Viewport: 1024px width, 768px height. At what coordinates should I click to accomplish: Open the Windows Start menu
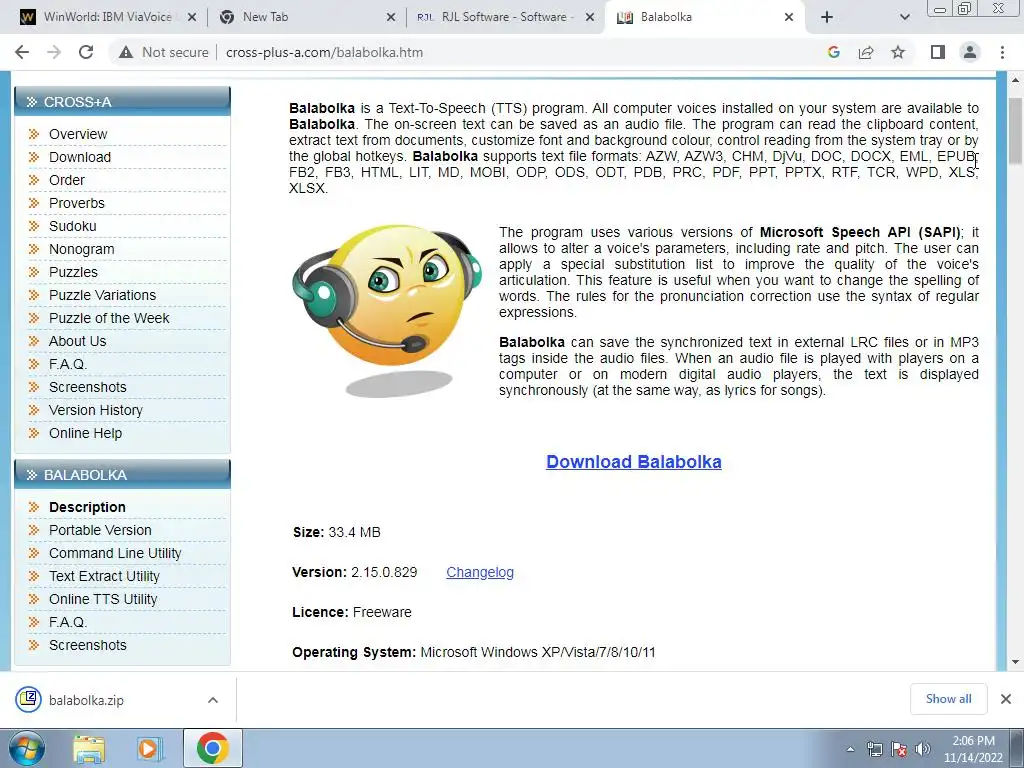point(26,748)
